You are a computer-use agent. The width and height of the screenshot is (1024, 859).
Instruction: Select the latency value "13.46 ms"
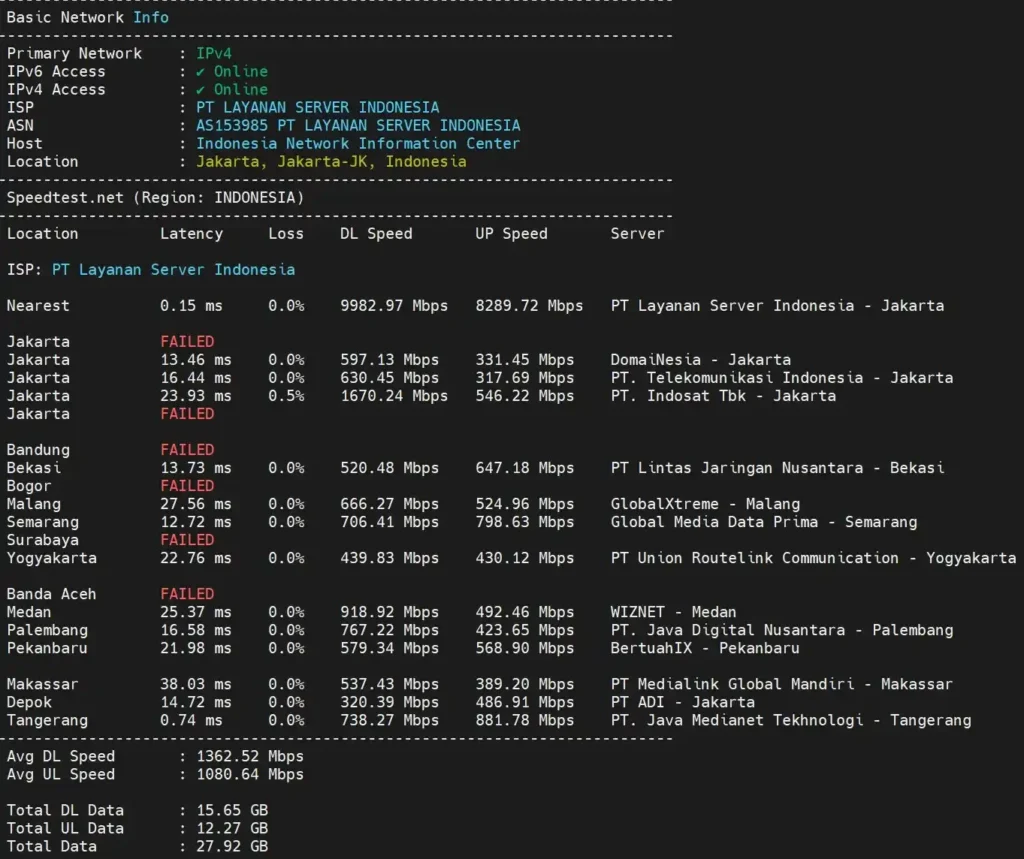pyautogui.click(x=196, y=360)
